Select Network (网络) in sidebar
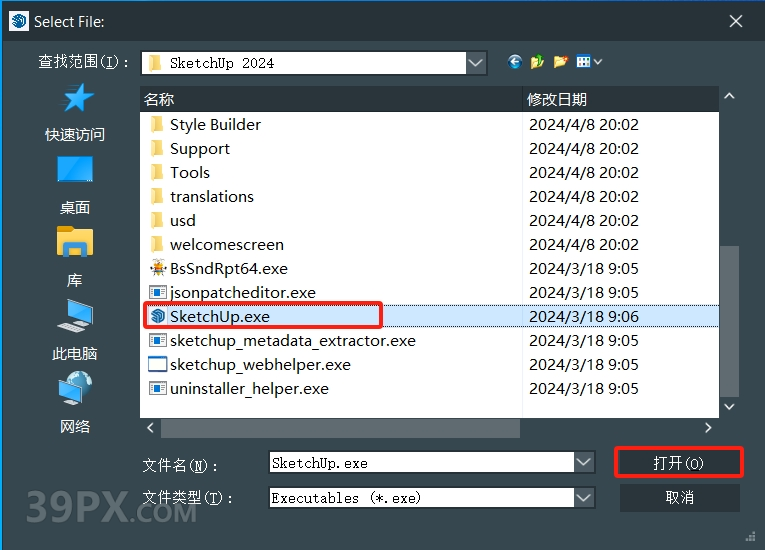The height and width of the screenshot is (550, 765). click(75, 403)
